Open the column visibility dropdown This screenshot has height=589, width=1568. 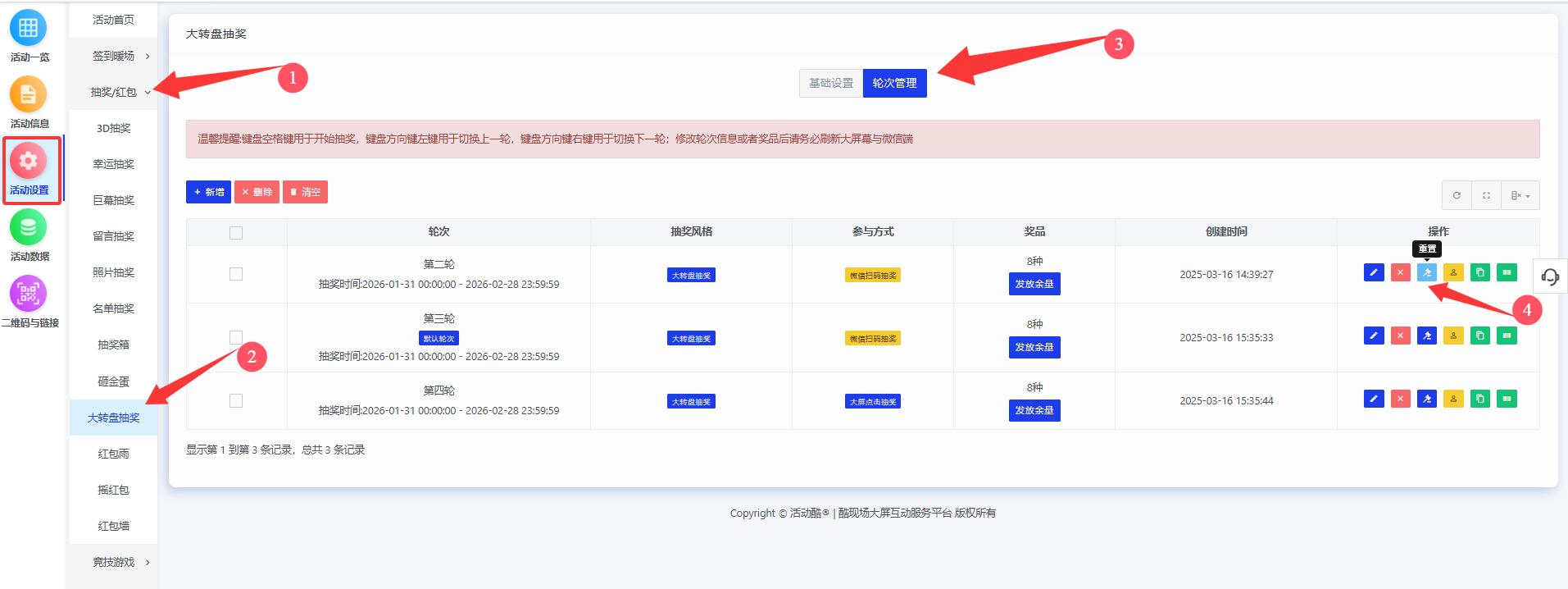point(1520,195)
